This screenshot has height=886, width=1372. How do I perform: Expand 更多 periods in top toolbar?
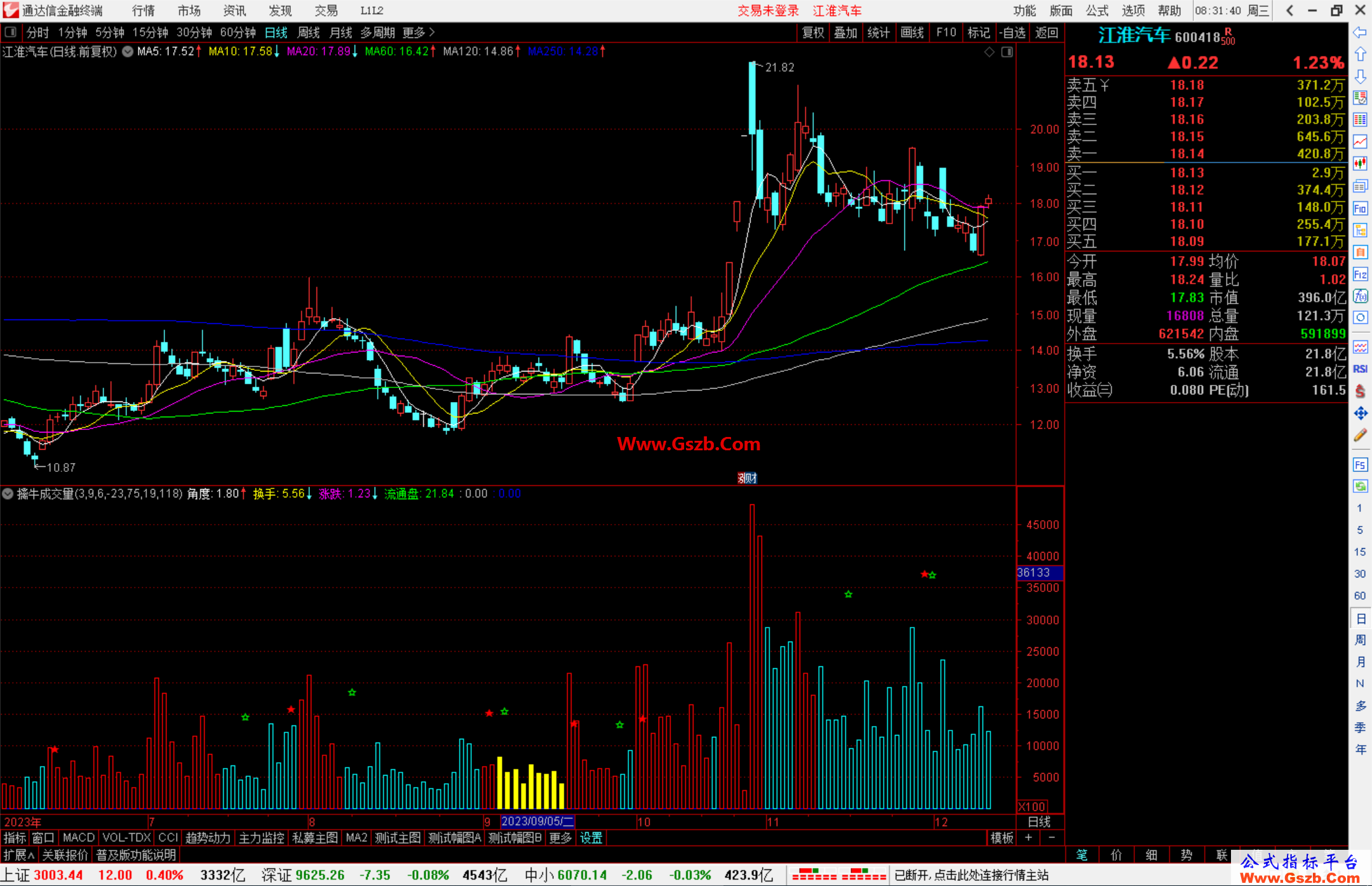point(418,32)
